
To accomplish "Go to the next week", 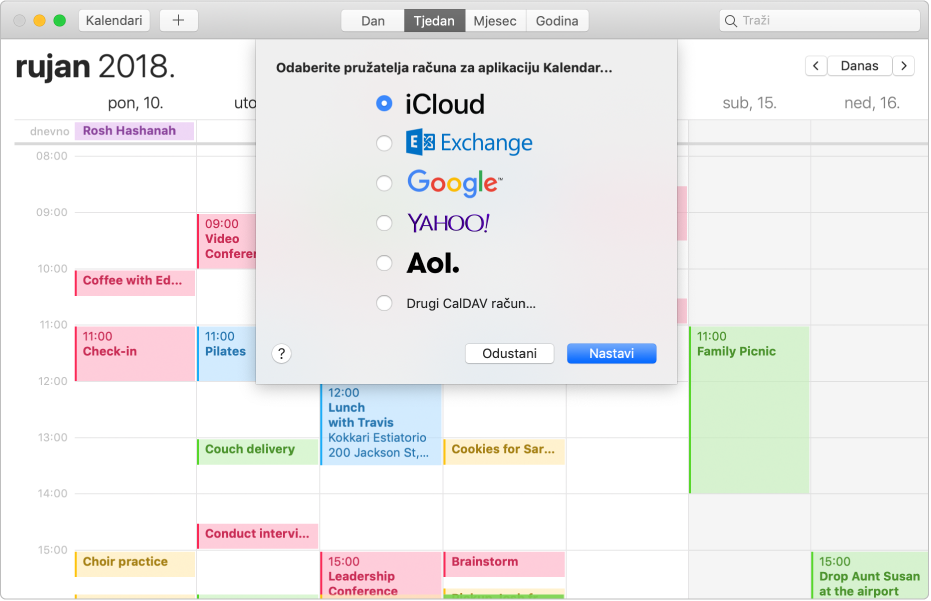I will coord(904,66).
